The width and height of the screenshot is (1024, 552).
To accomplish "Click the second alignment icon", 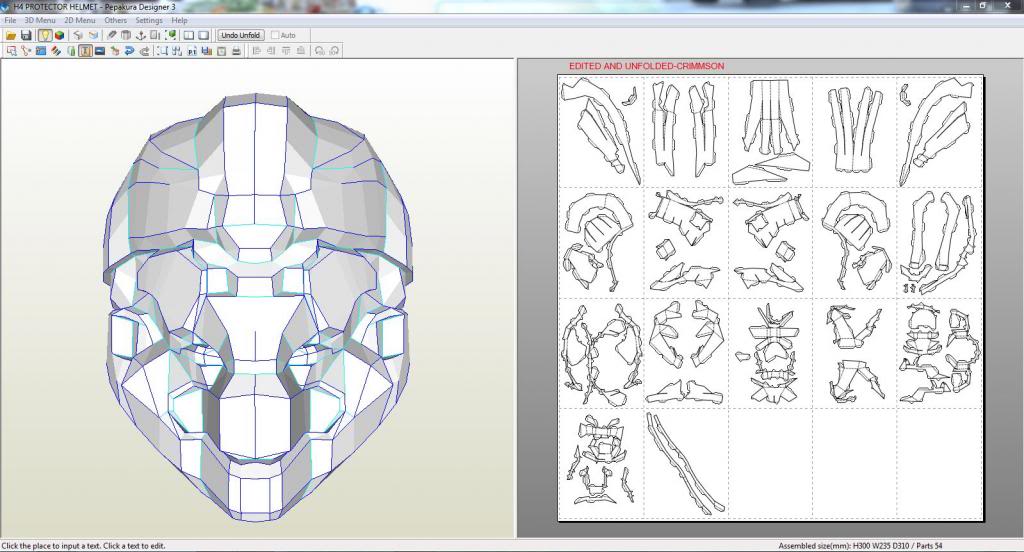I will [x=271, y=51].
